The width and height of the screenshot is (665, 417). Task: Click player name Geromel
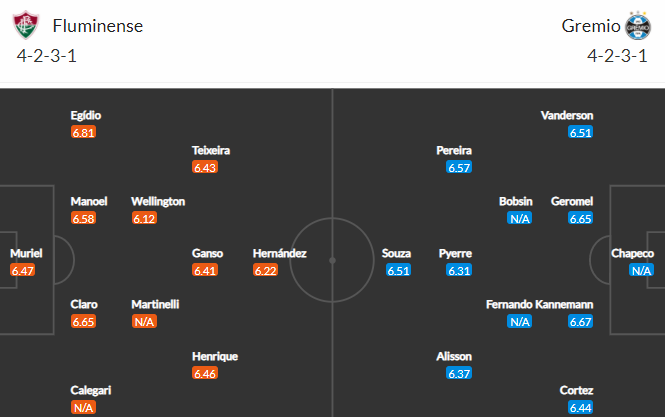572,201
